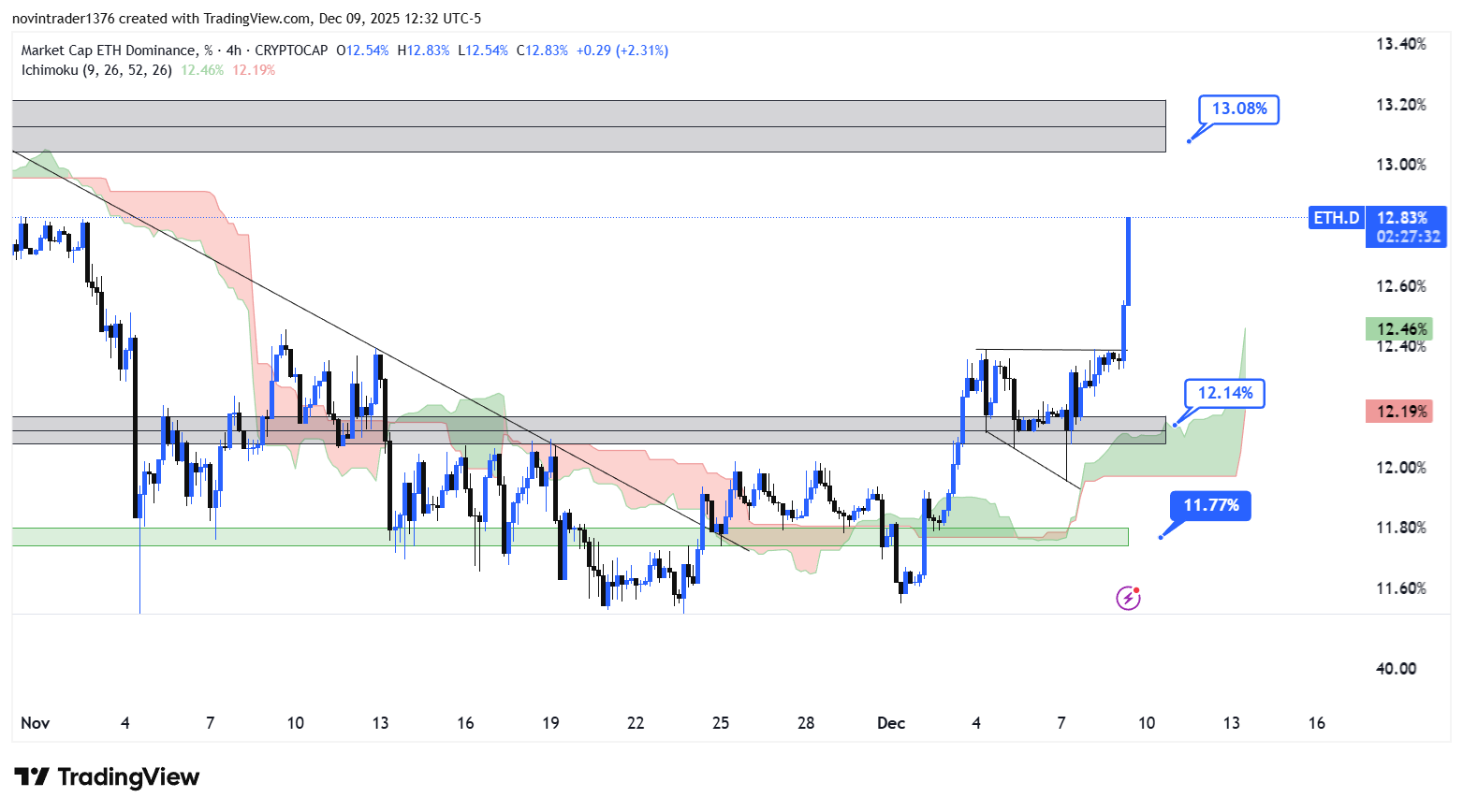1463x812 pixels.
Task: Click the ETH.D symbol price tag
Action: [1336, 218]
